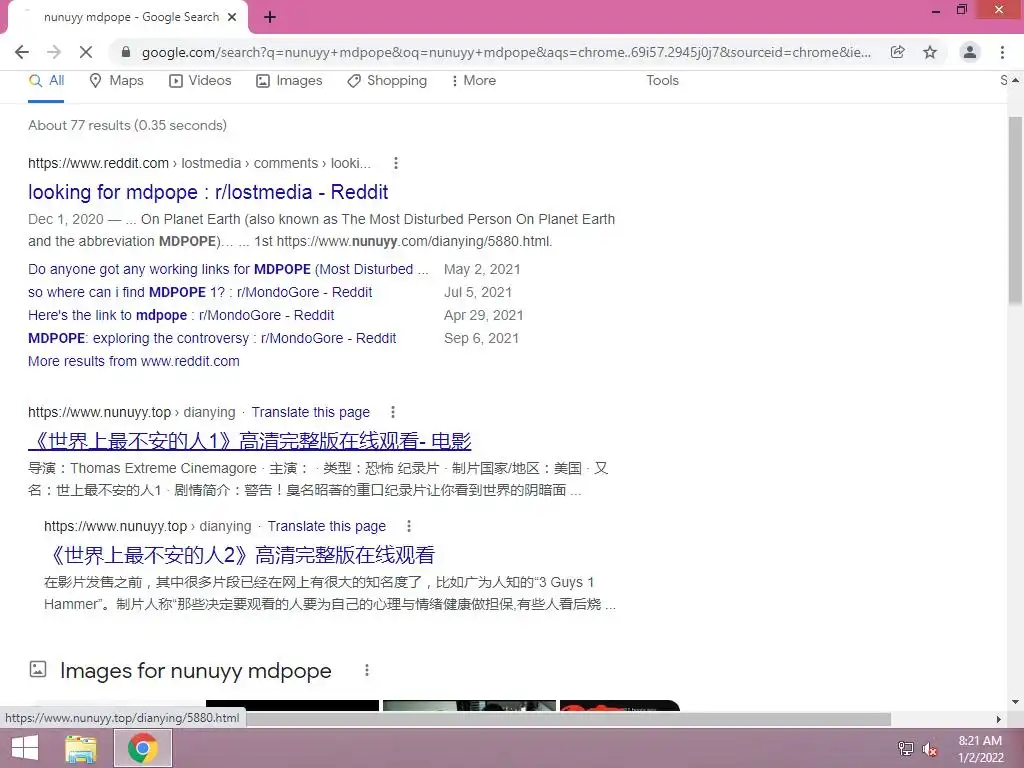The height and width of the screenshot is (768, 1024).
Task: Click Chrome icon in taskbar
Action: [x=143, y=748]
